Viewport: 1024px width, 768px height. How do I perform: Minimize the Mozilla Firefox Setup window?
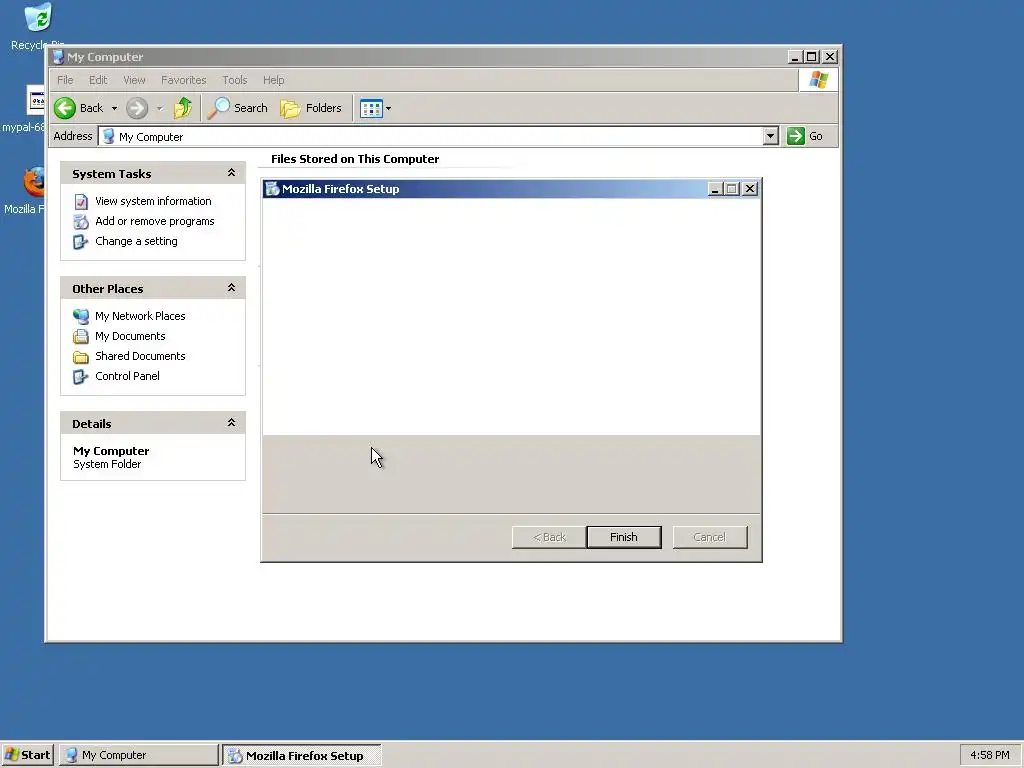[x=714, y=189]
